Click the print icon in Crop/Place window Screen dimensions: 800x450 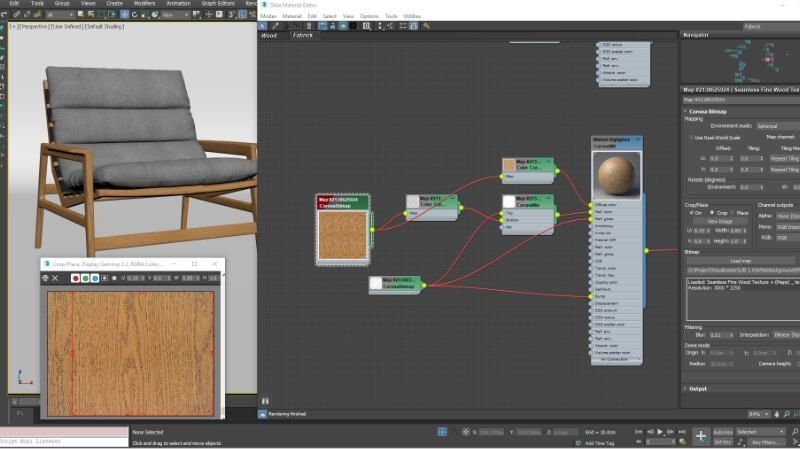click(45, 278)
